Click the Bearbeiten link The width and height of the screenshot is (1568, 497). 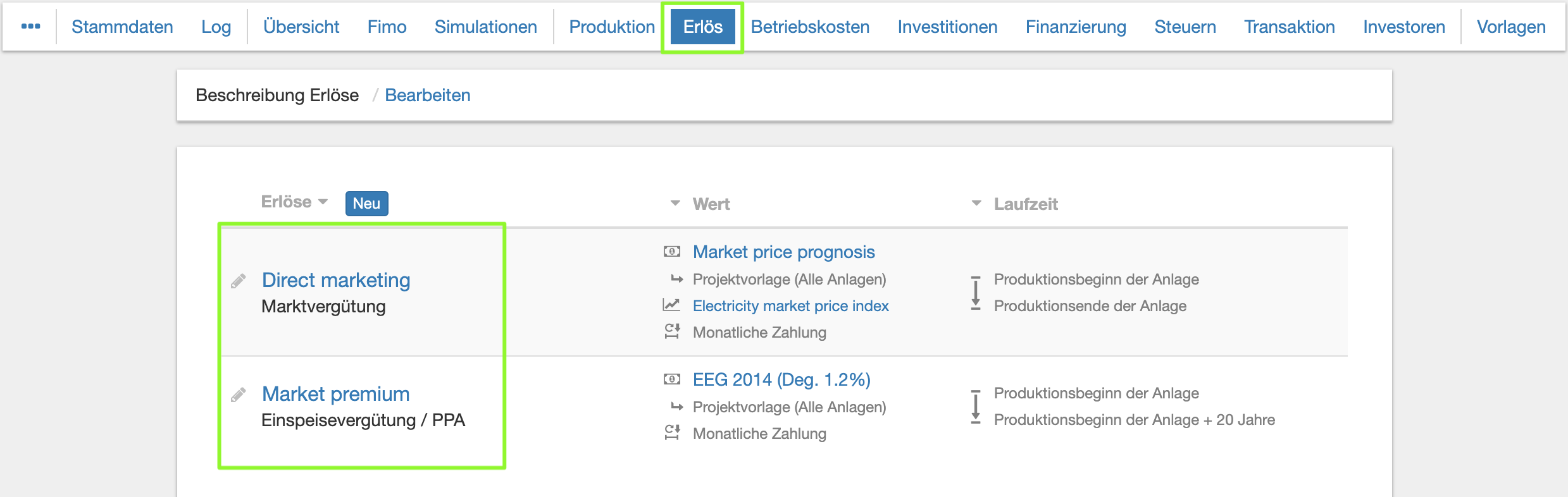tap(427, 95)
